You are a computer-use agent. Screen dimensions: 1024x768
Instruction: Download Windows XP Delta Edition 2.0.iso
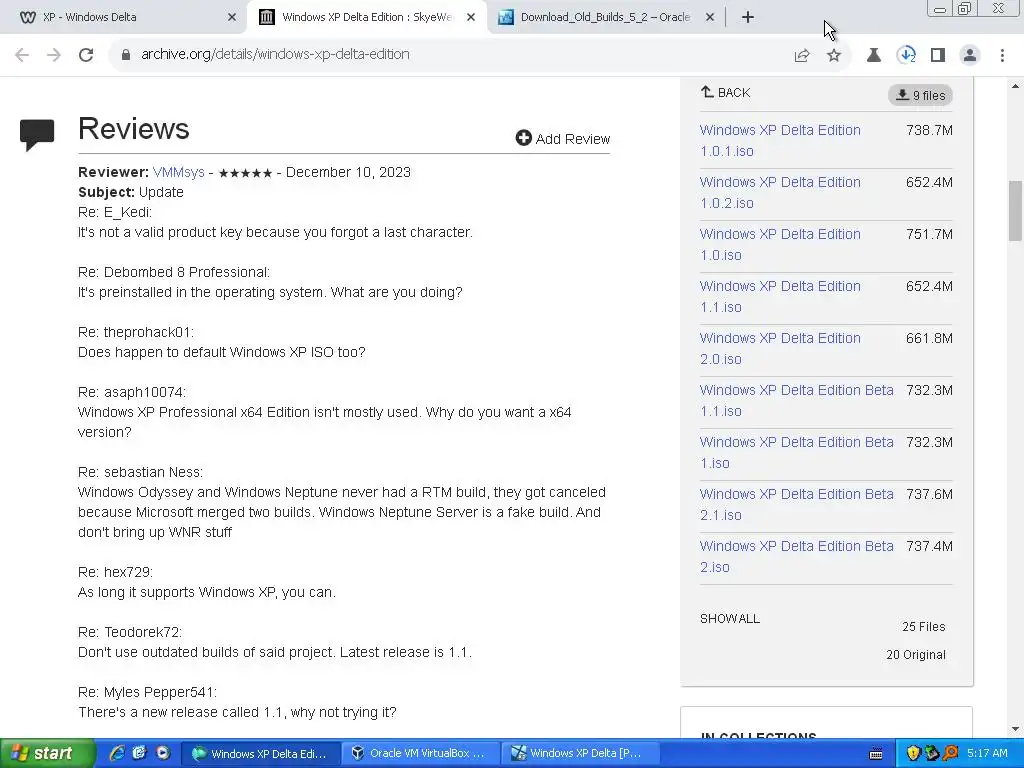(x=780, y=349)
